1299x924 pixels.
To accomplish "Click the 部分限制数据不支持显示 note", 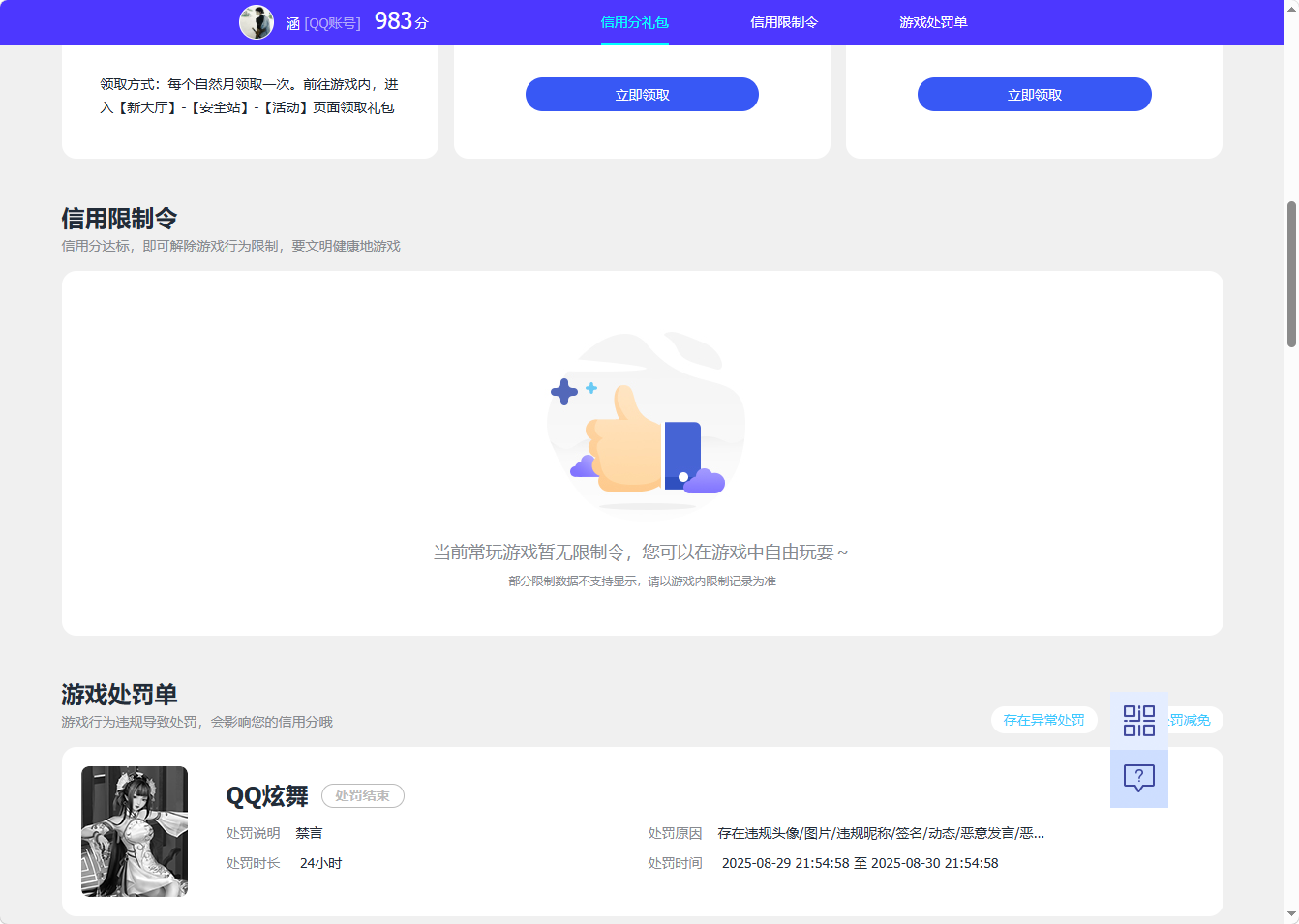I will 643,581.
